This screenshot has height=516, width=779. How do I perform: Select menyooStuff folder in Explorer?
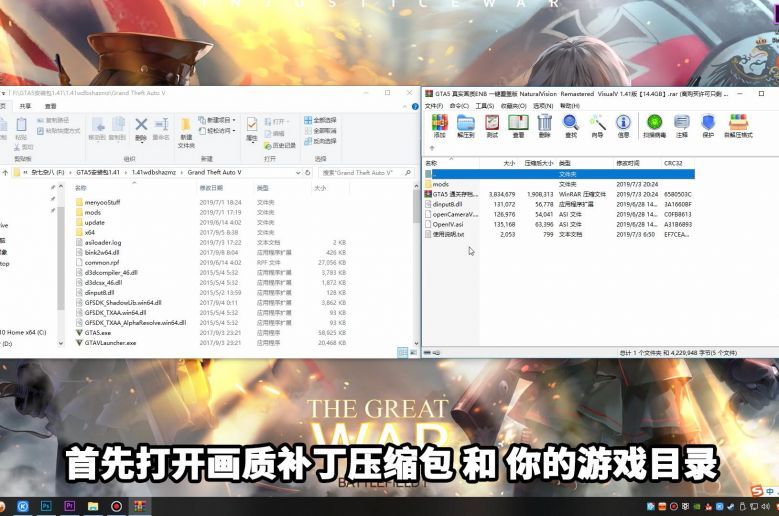(102, 203)
